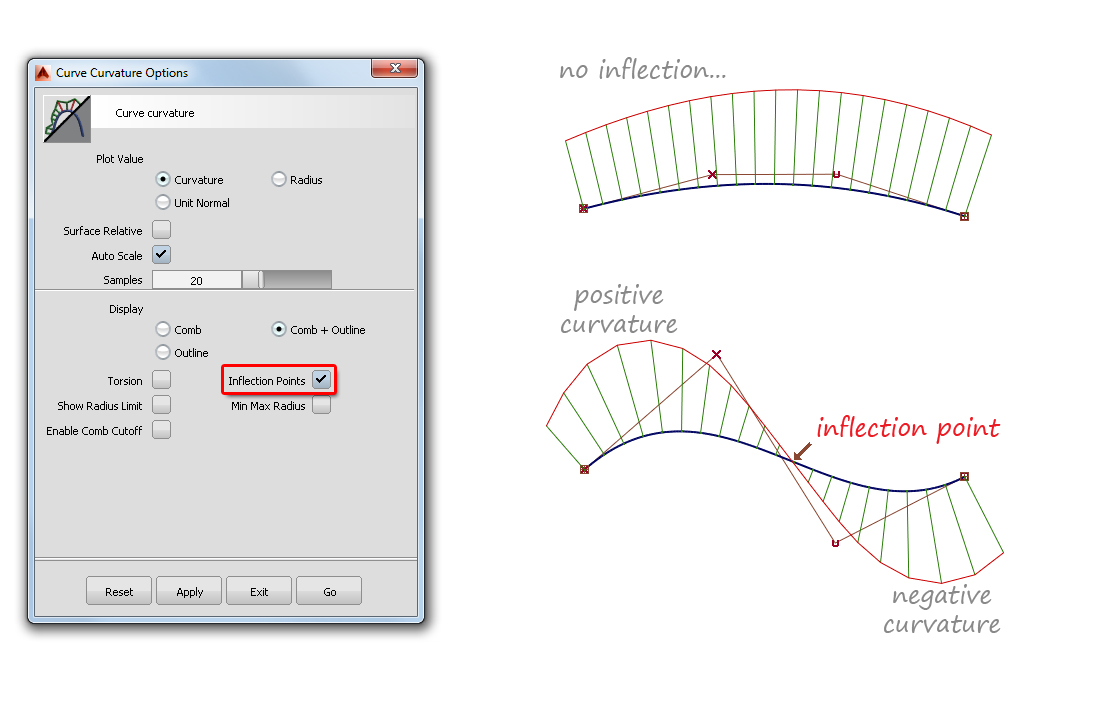Uncheck the Inflection Points option

[x=322, y=380]
